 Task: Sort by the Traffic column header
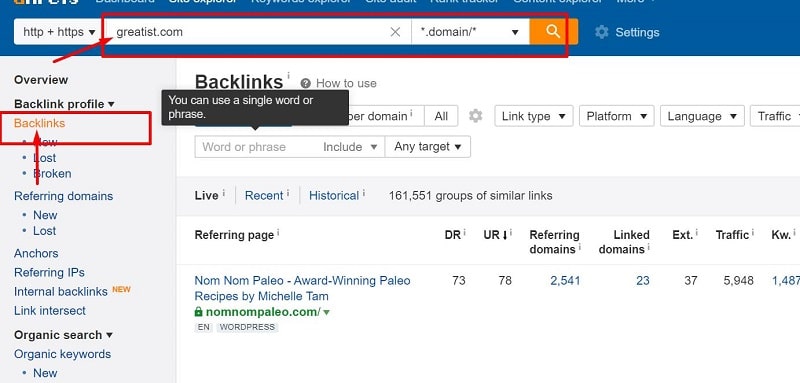(x=732, y=235)
